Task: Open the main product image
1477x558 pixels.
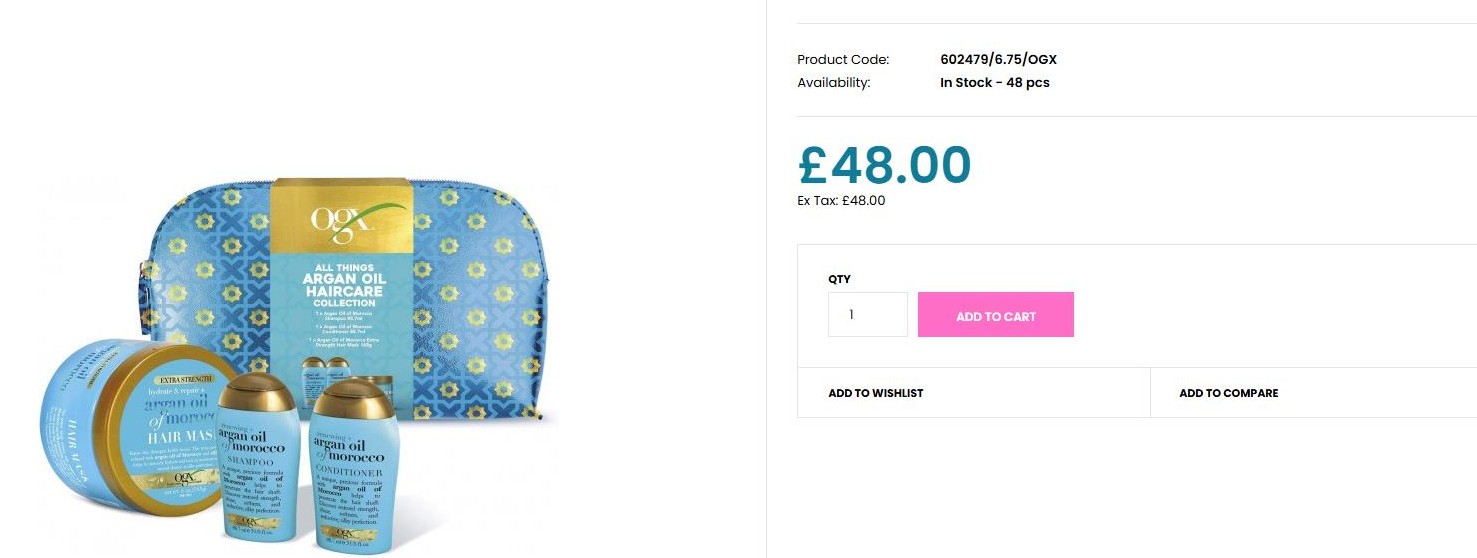Action: click(x=300, y=365)
